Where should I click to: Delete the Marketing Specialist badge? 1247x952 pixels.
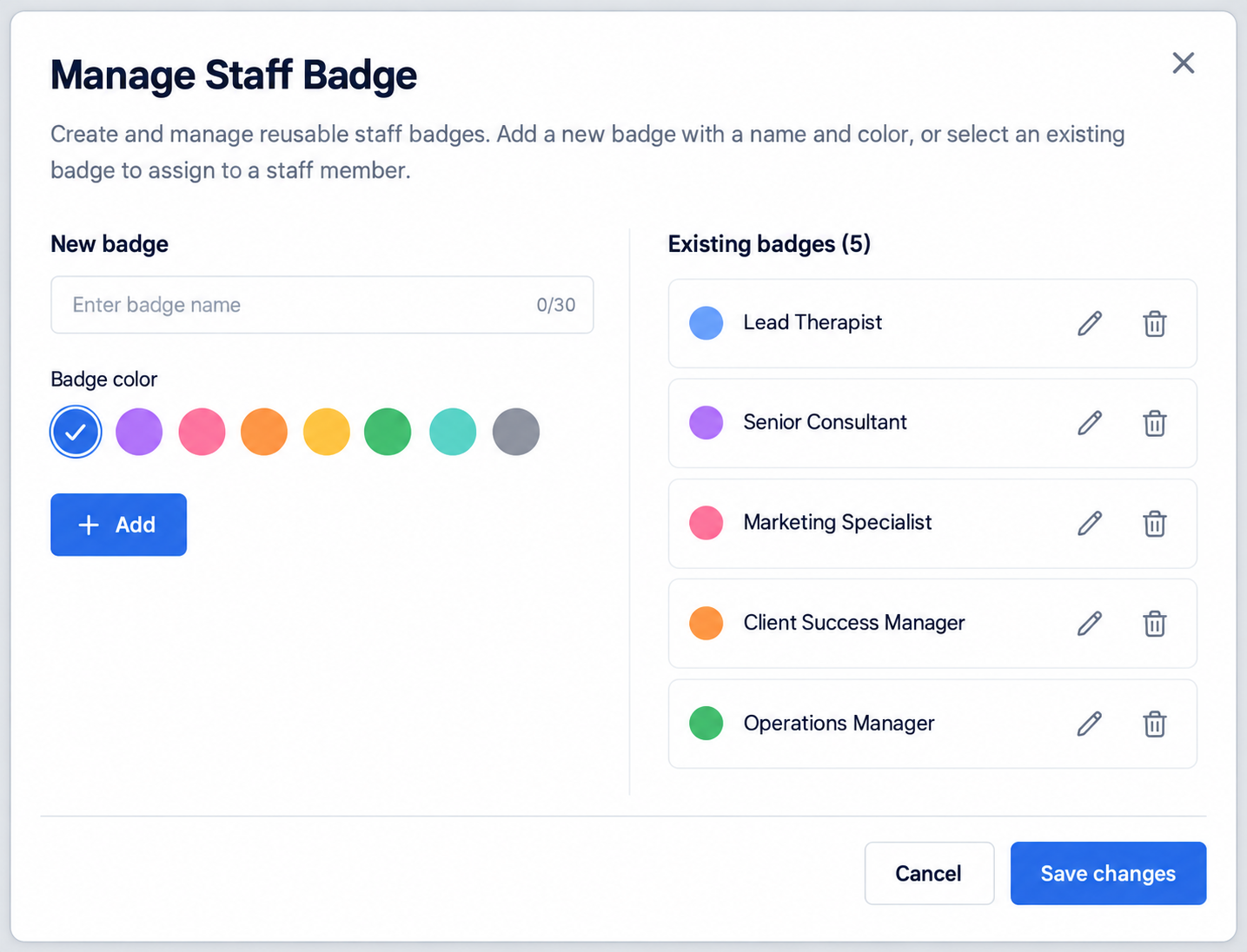coord(1154,523)
